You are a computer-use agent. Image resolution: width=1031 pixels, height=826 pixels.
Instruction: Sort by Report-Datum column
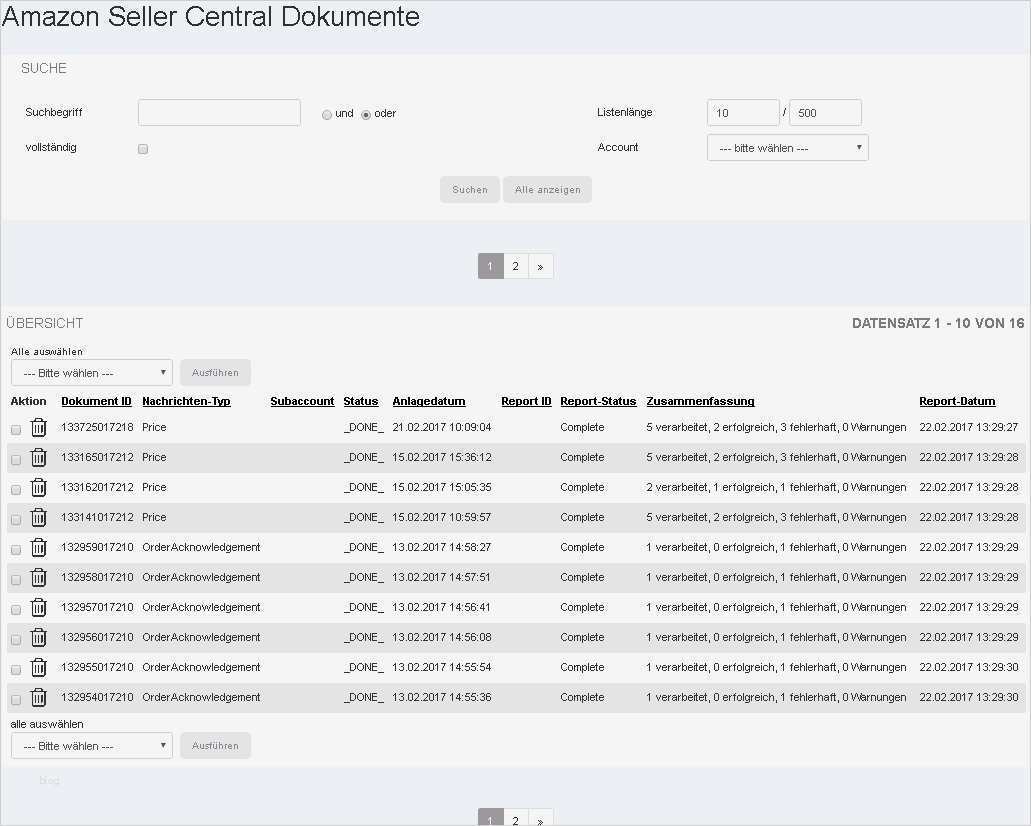(x=957, y=401)
